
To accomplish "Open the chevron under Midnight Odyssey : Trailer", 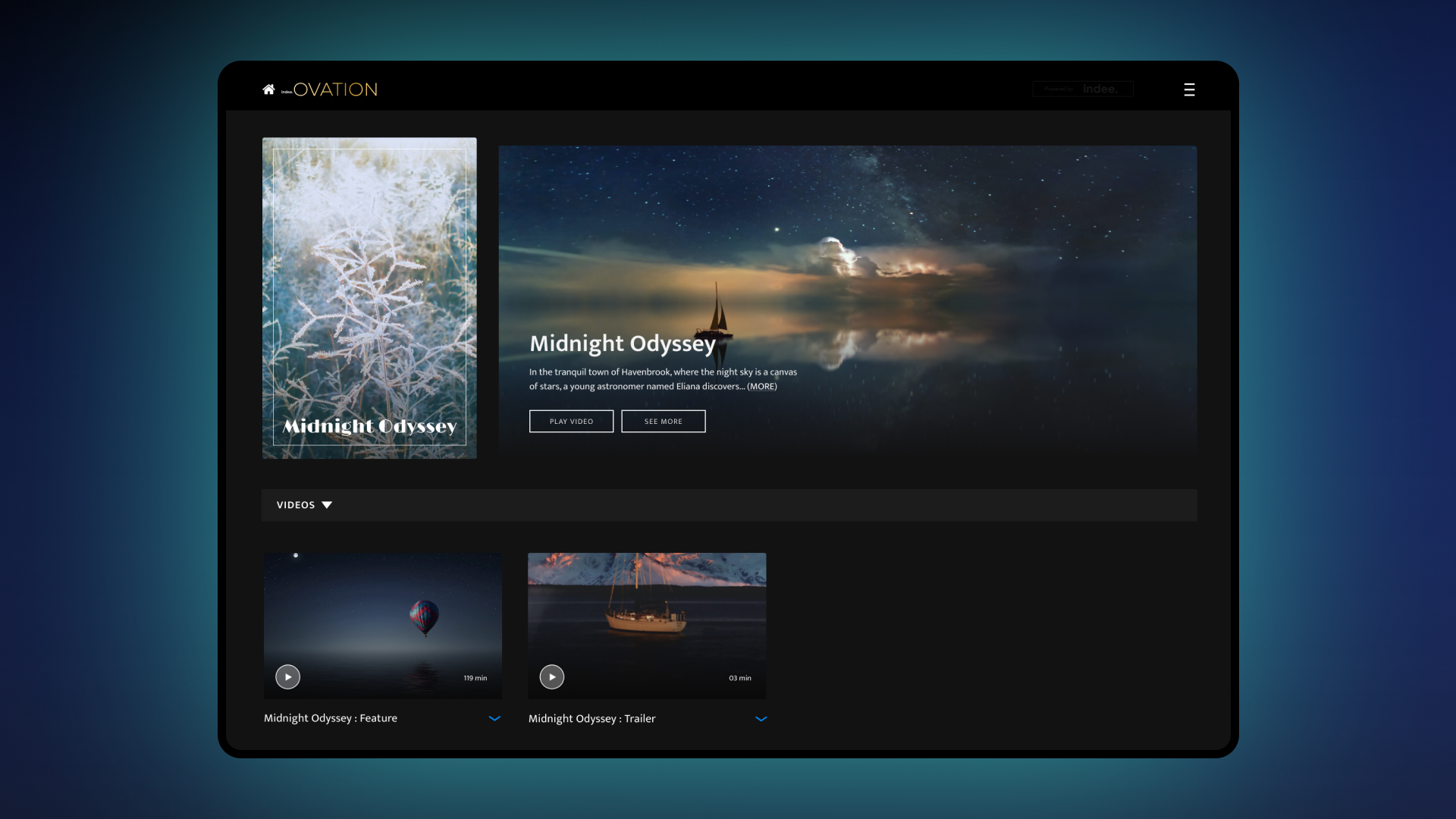I will pyautogui.click(x=761, y=718).
